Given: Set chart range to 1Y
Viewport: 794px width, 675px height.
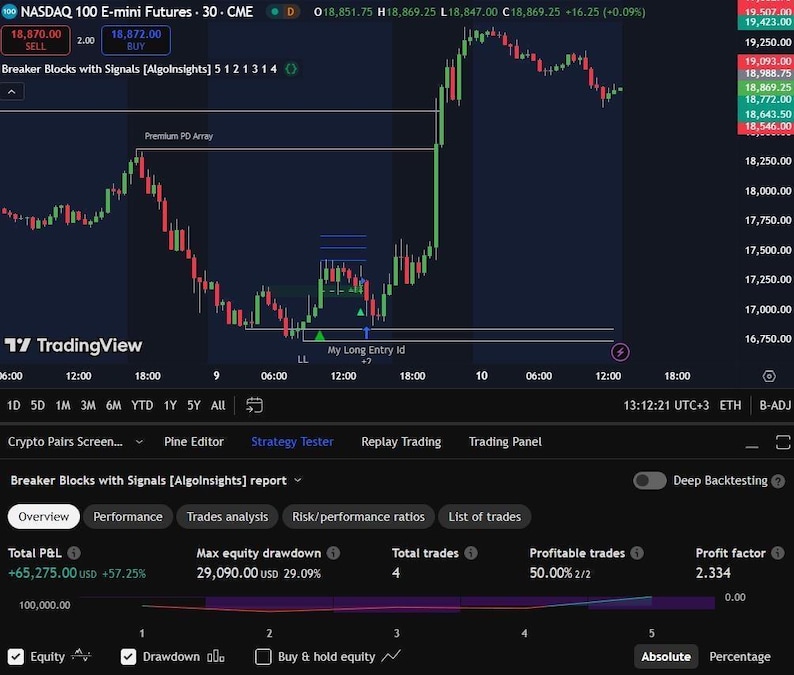Looking at the screenshot, I should point(170,405).
